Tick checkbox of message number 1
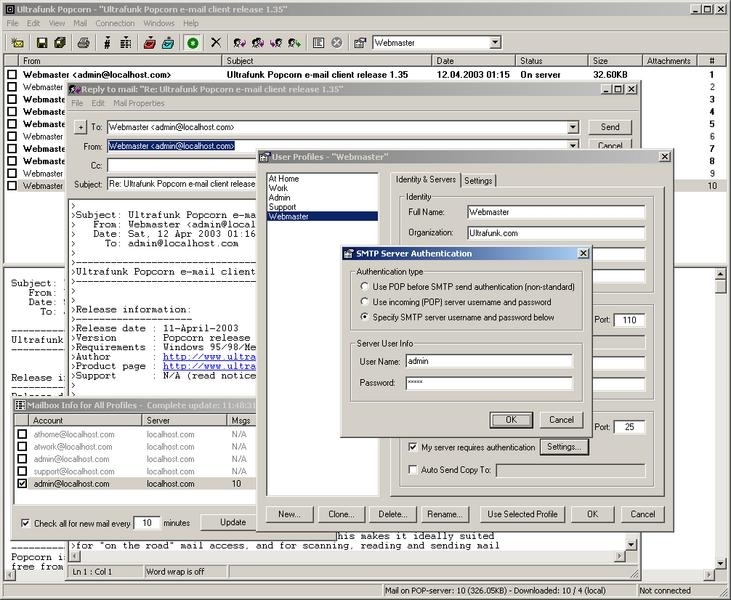 [12, 74]
